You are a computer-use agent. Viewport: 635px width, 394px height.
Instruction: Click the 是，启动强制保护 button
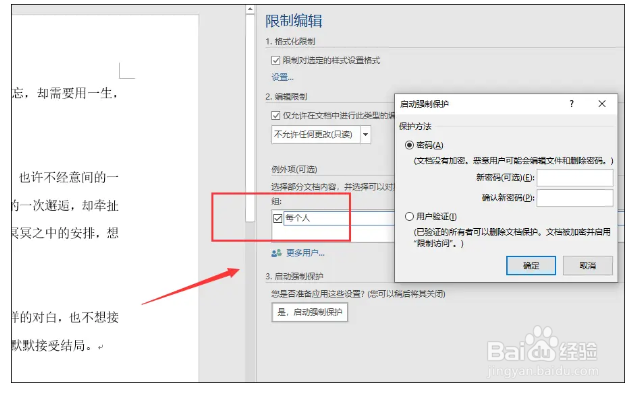(x=309, y=312)
